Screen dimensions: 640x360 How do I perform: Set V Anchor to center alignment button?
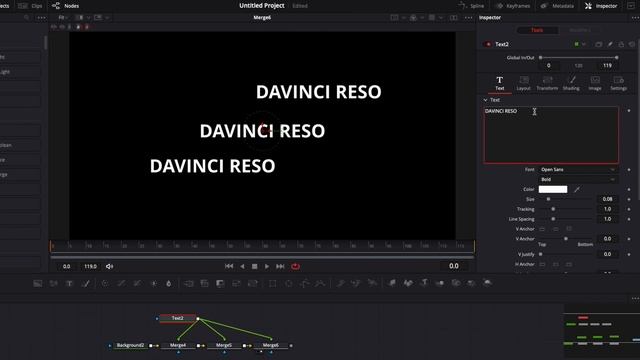click(556, 229)
